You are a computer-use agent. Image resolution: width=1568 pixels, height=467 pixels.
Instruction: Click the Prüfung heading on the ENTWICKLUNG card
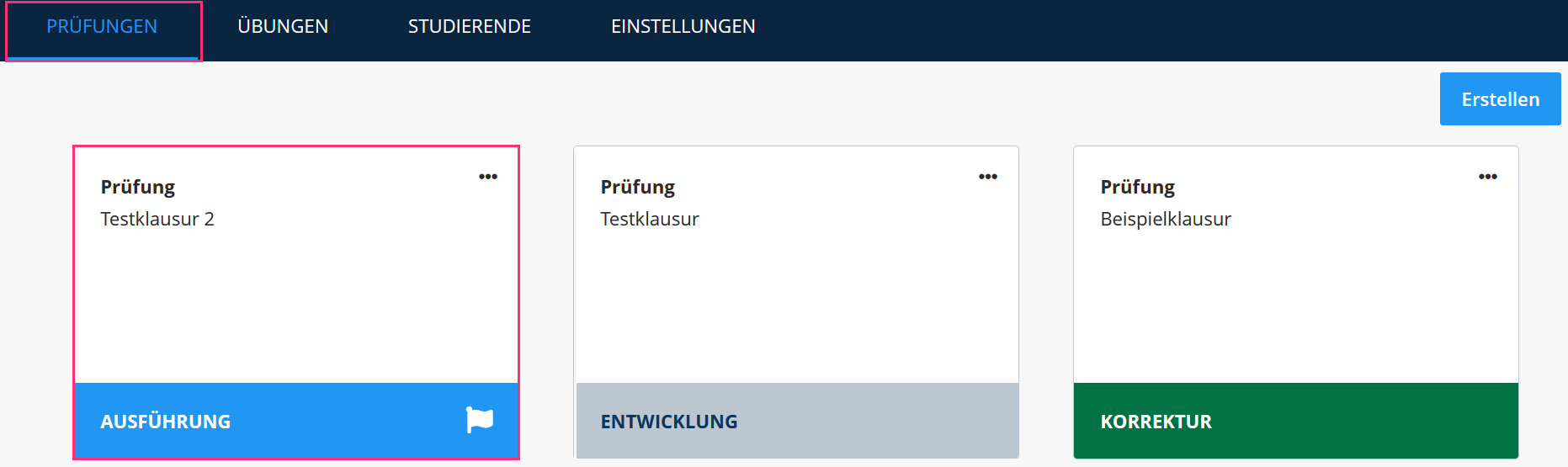click(x=638, y=187)
